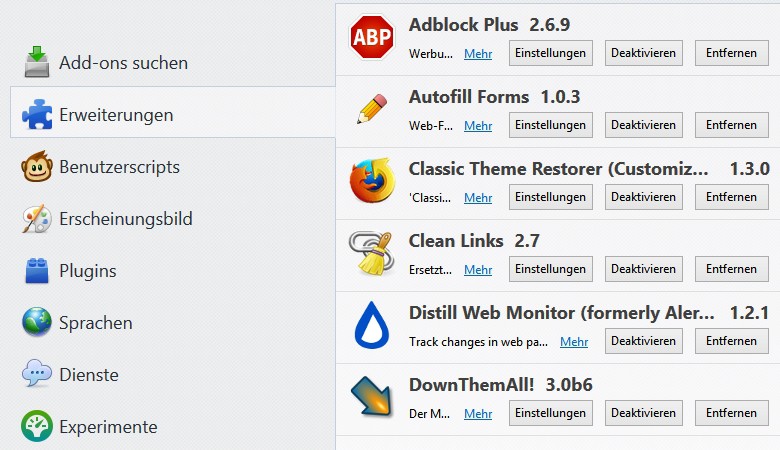Open the Sprachen category
Image resolution: width=780 pixels, height=450 pixels.
pyautogui.click(x=95, y=323)
